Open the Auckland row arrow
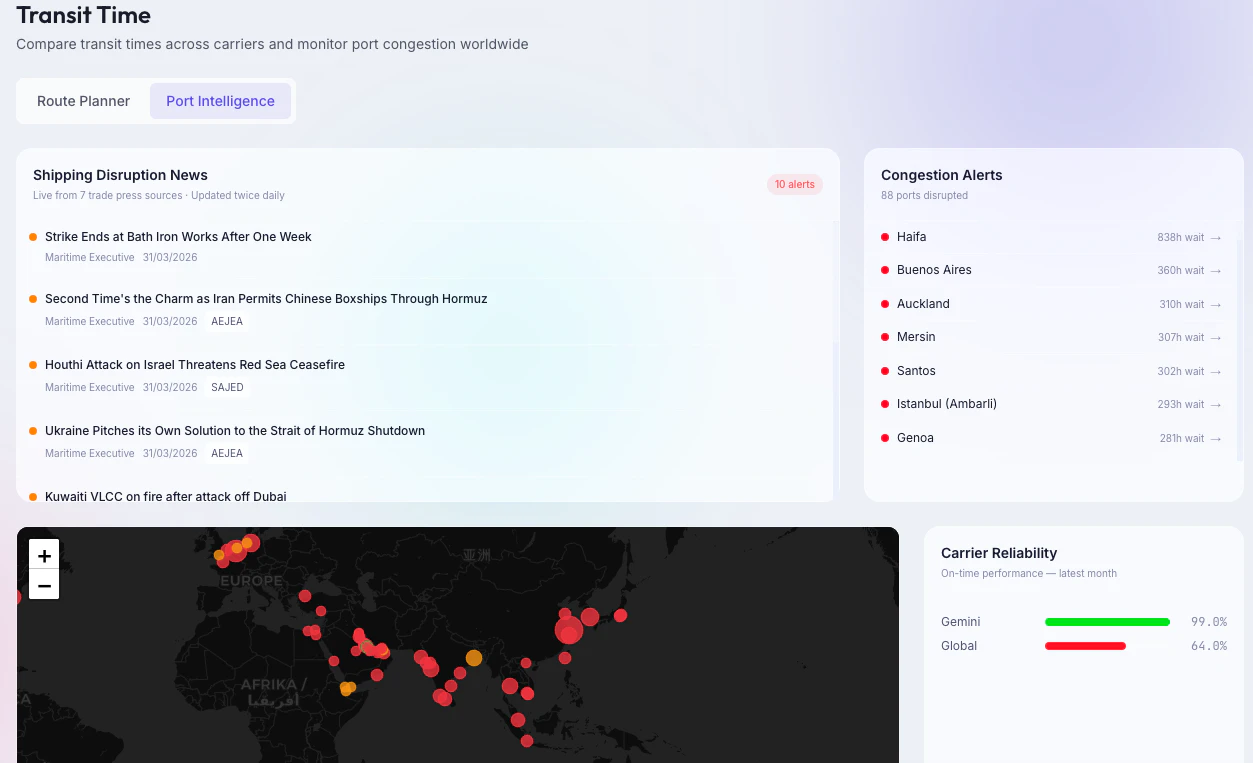The image size is (1253, 763). coord(1216,305)
